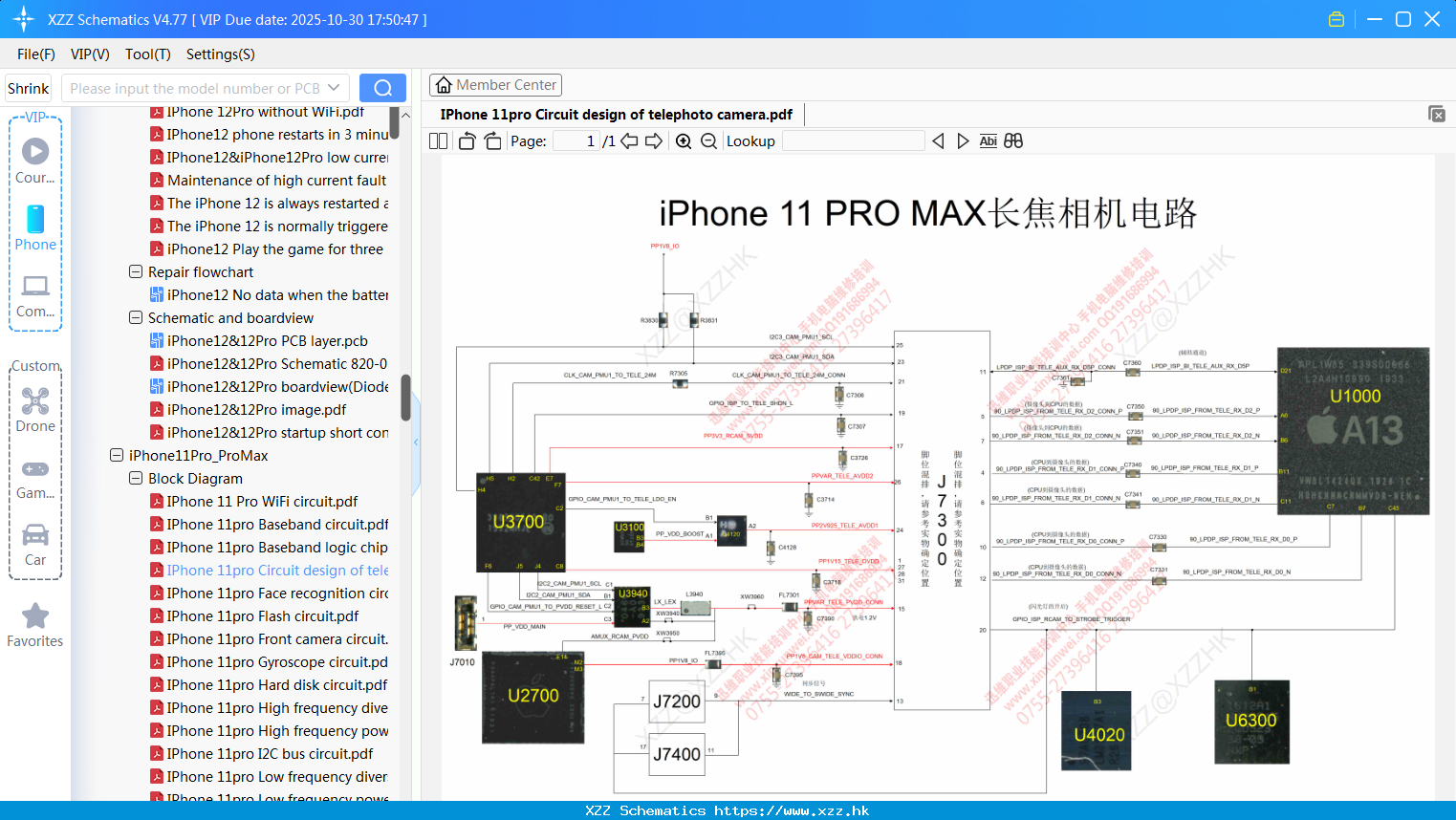Click the U6300 chip image

tap(1251, 722)
